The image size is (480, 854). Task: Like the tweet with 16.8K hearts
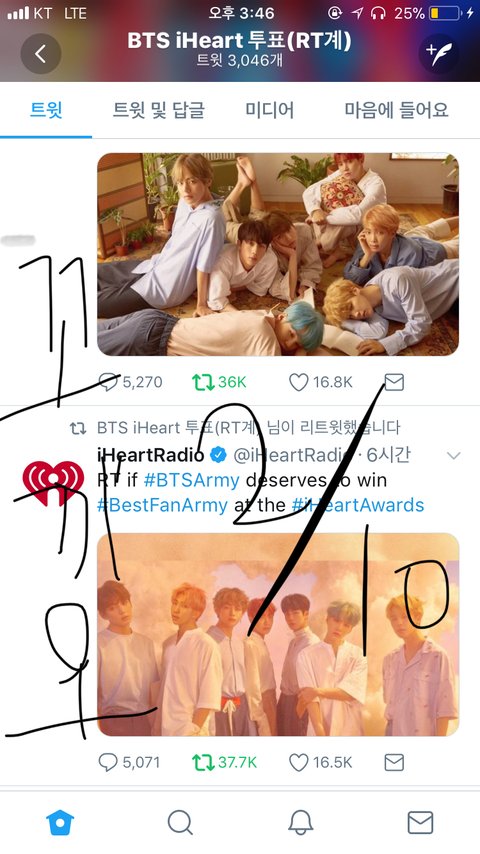(x=299, y=382)
